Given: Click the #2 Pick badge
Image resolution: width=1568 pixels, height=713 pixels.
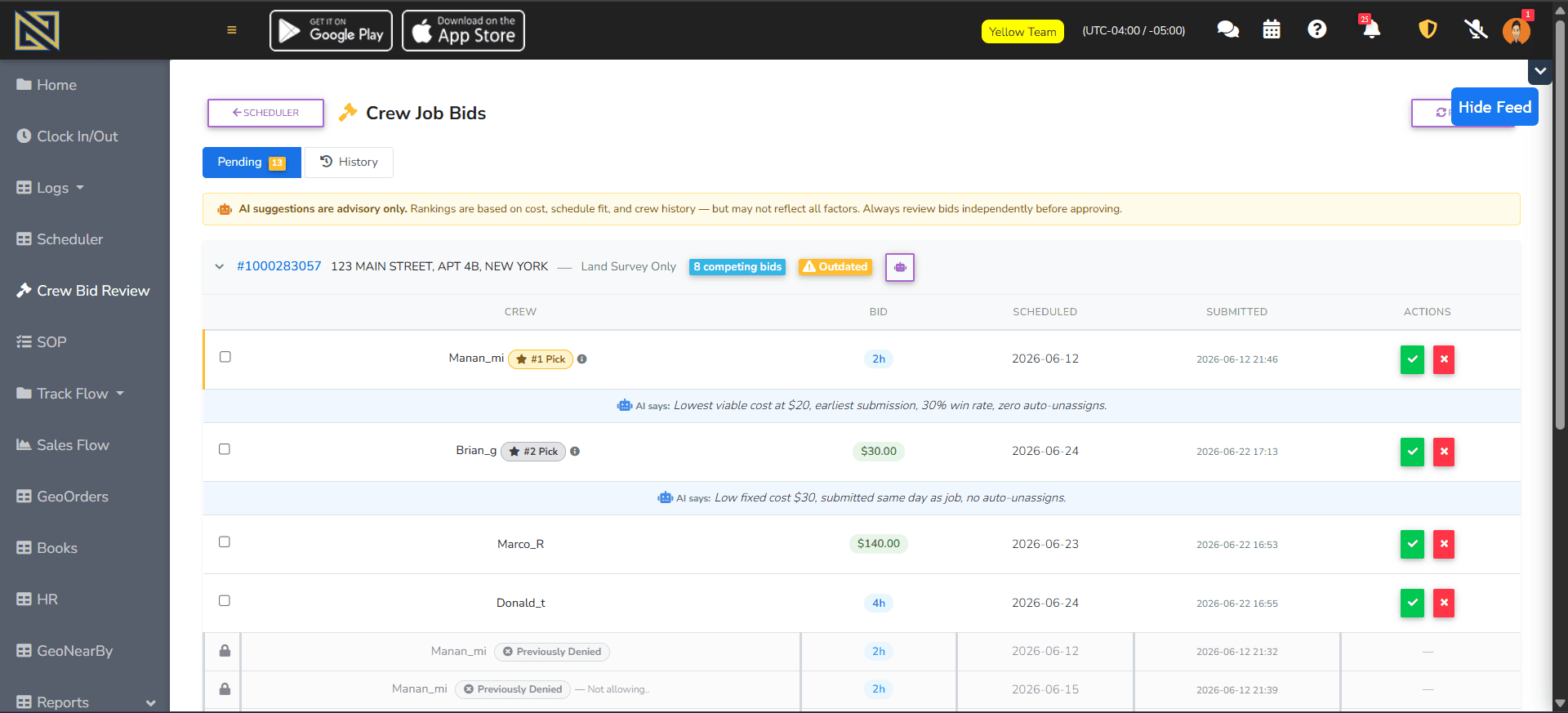Looking at the screenshot, I should [533, 452].
